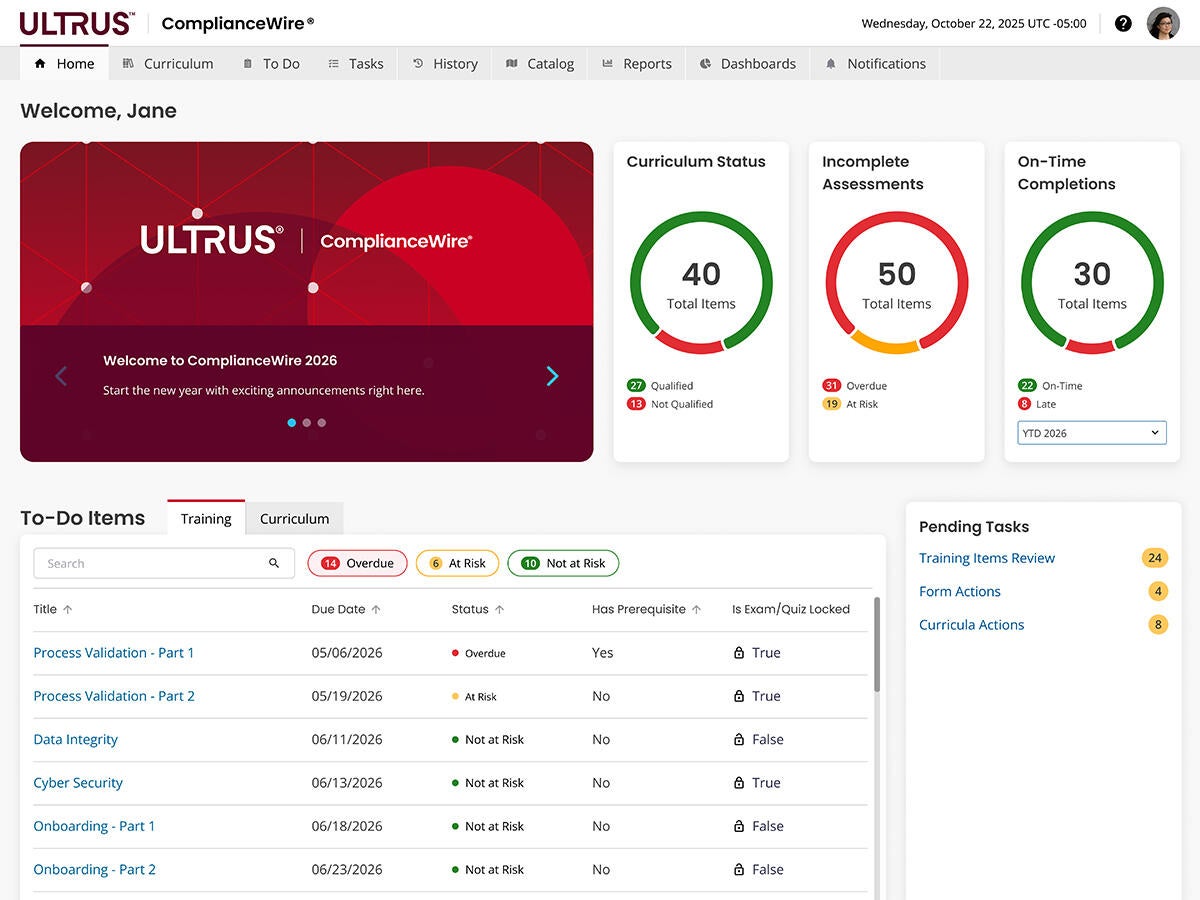This screenshot has width=1200, height=900.
Task: Click the search magnifier icon
Action: 274,563
